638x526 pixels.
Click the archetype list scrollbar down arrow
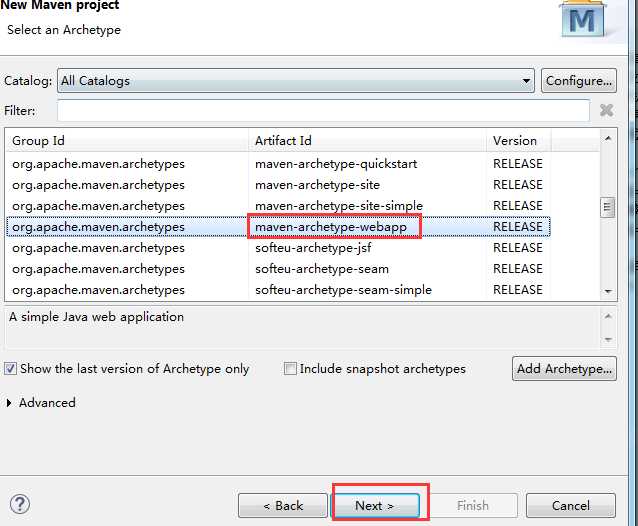(608, 291)
